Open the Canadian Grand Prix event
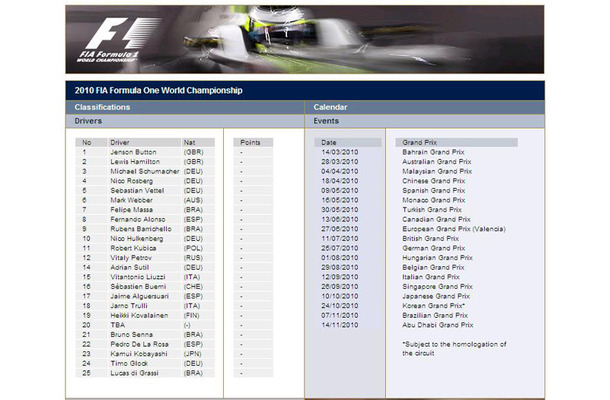610x400 pixels. coord(436,219)
